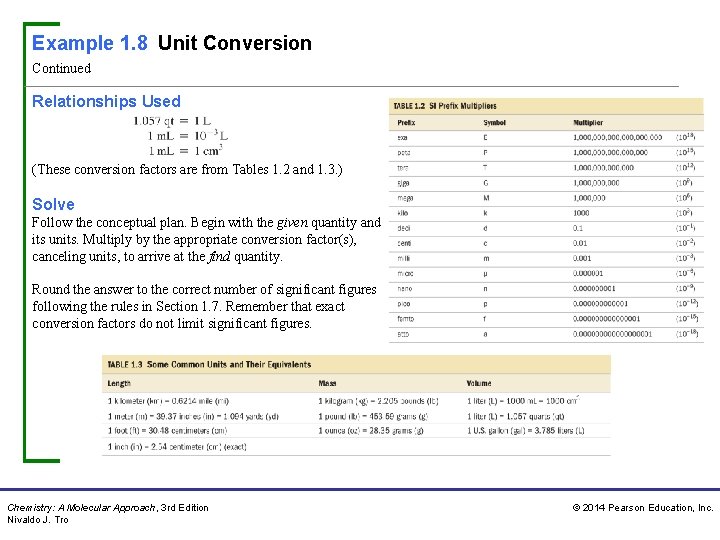
Task: Click the 'TABLE 1.2 SI Prefix Multipliers' title
Action: 444,106
